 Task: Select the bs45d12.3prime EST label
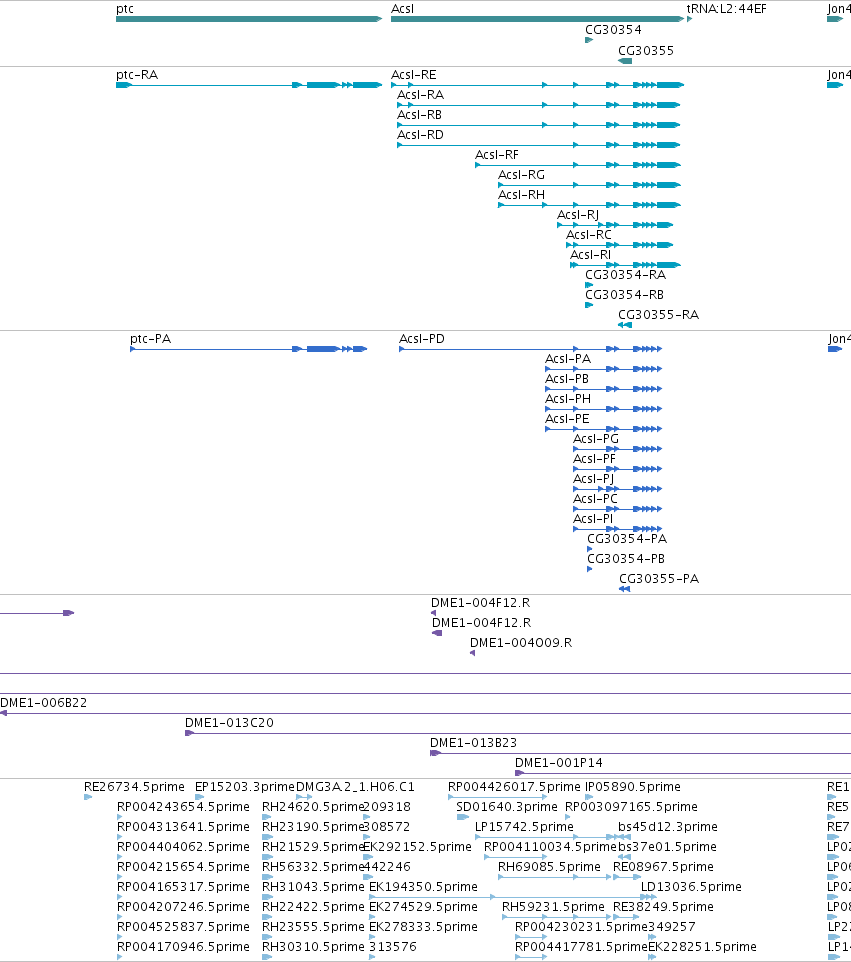[x=668, y=826]
